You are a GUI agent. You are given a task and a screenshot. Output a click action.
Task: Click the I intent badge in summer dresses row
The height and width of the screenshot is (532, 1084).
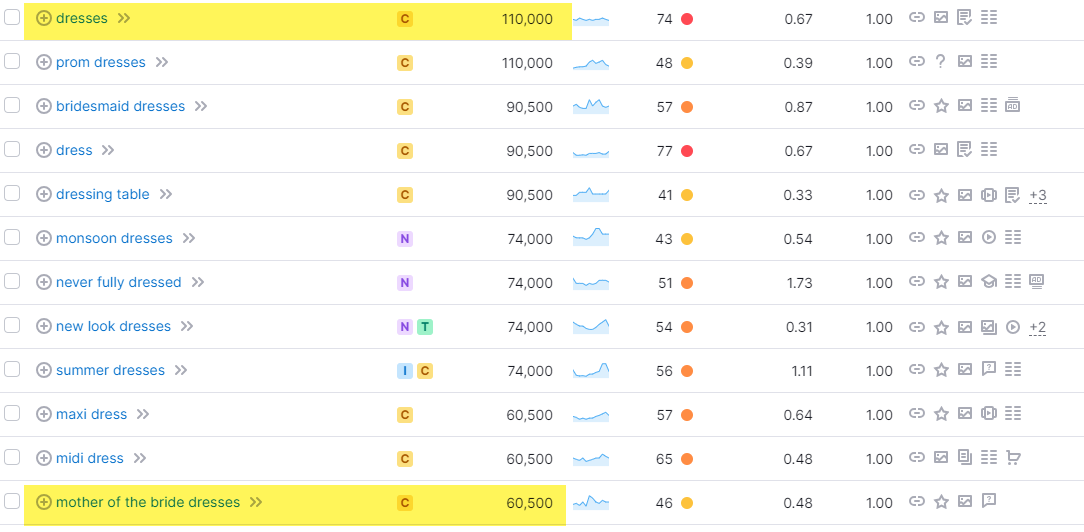tap(405, 371)
